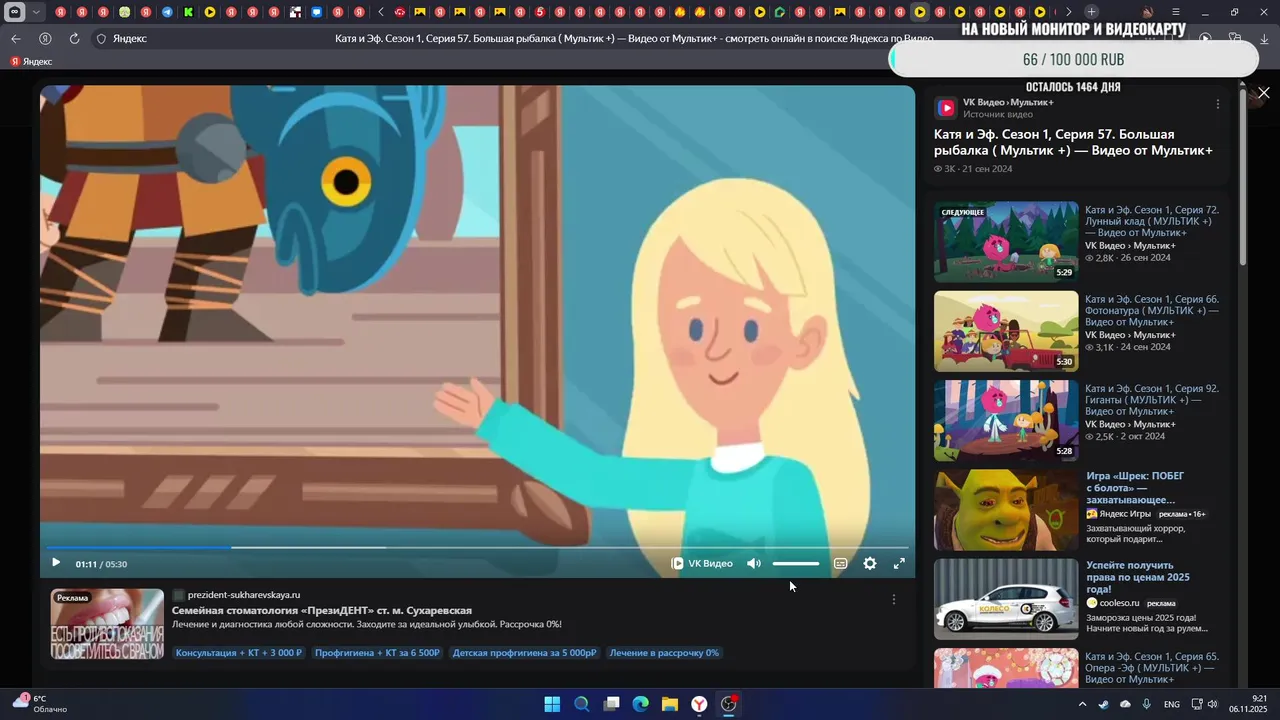Open Task View in the taskbar
1280x720 pixels.
[611, 704]
